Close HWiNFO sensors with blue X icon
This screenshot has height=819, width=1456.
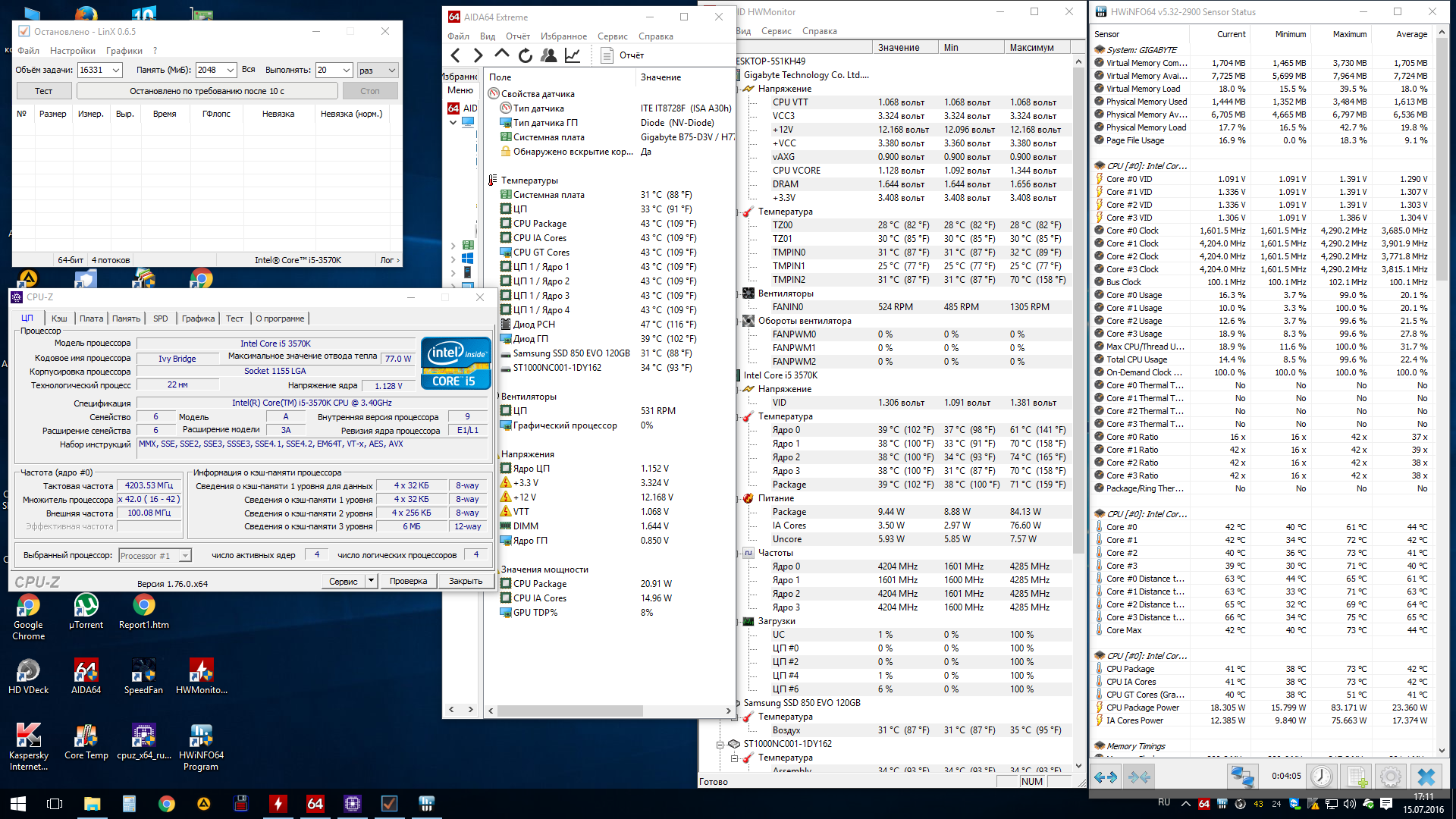click(x=1426, y=777)
